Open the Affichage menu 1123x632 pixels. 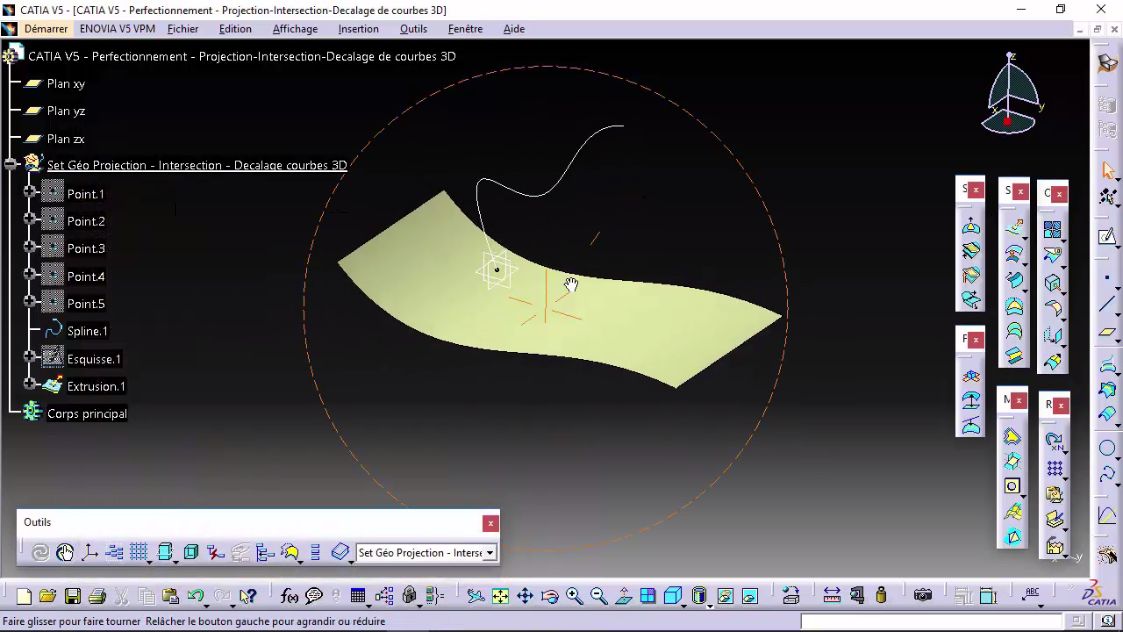coord(295,29)
